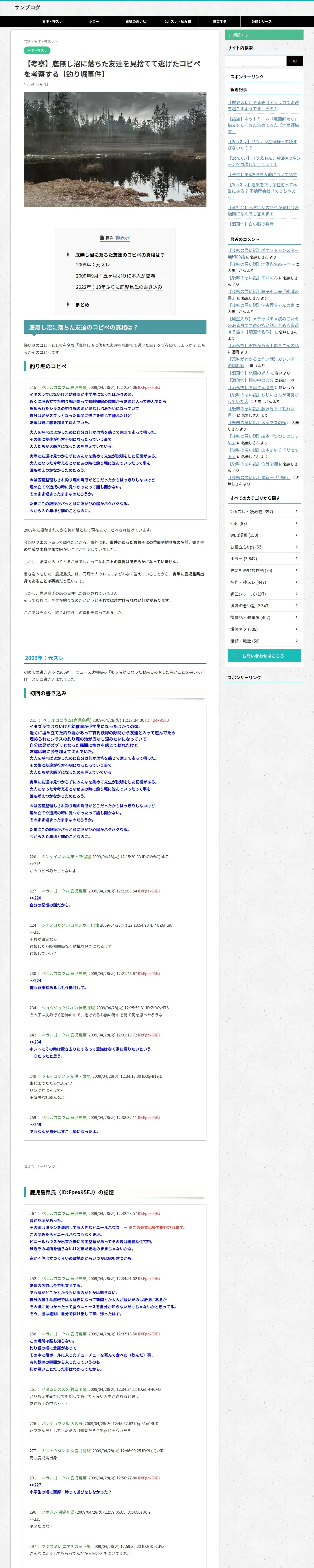The image size is (314, 1568).
Task: Open the 【洒落怖】旅館の求人 comment link
Action: [249, 373]
